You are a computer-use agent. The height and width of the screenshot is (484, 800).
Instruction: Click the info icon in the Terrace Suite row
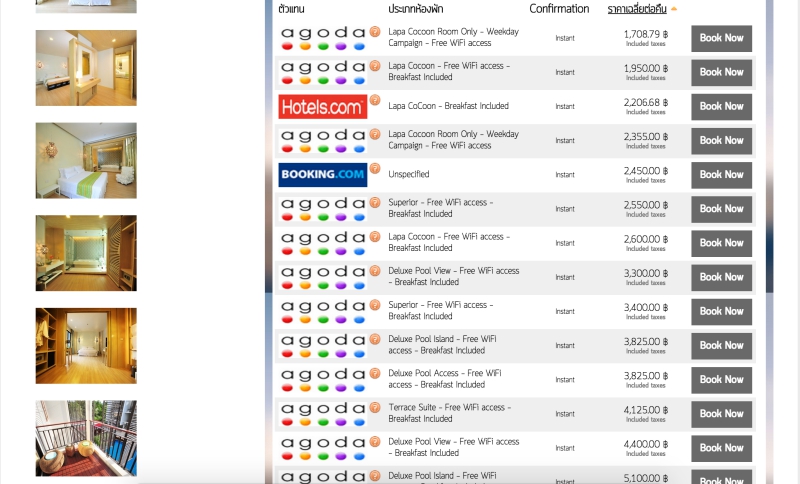click(375, 407)
